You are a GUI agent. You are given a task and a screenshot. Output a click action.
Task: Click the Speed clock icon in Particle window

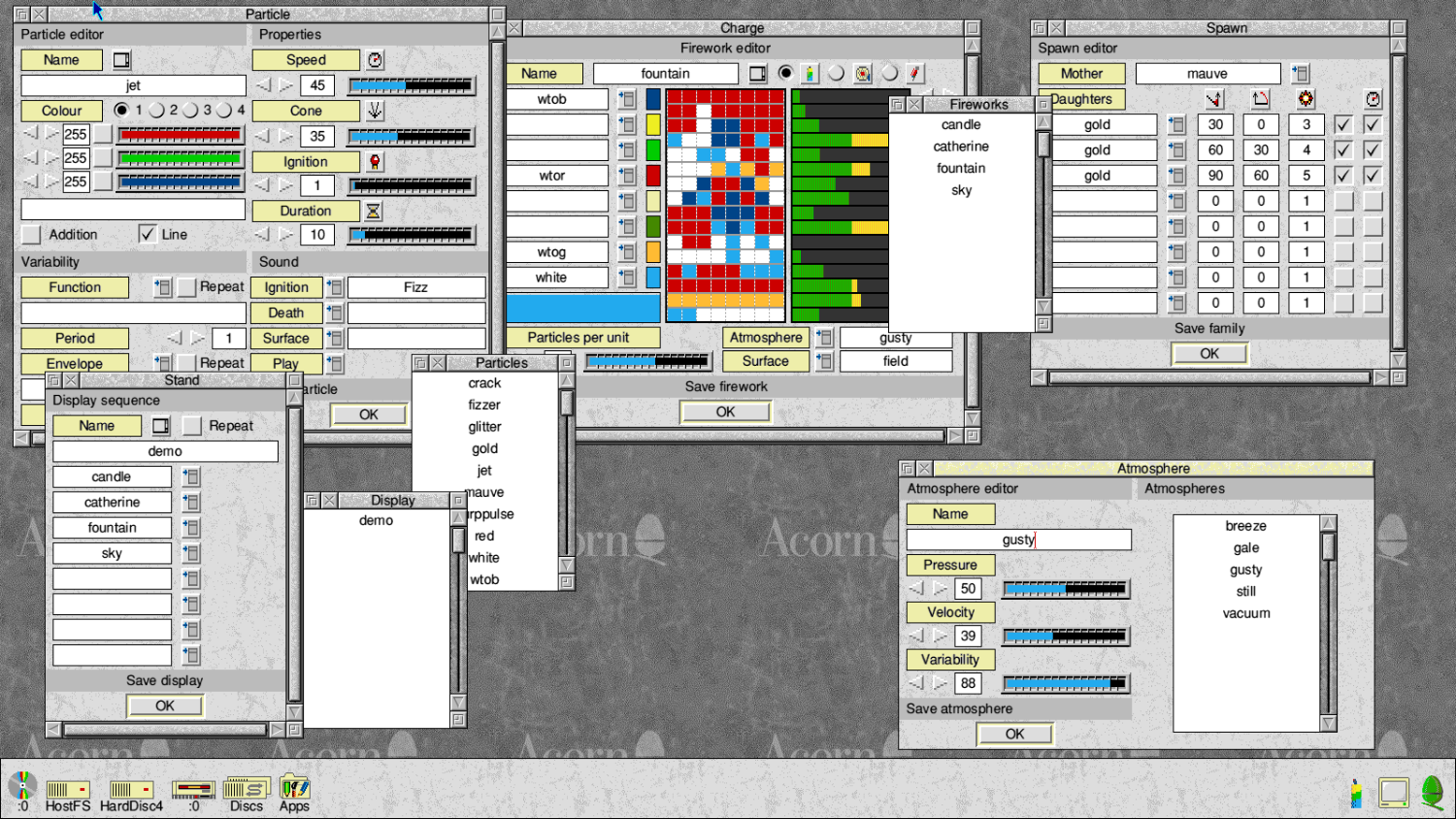pos(376,60)
